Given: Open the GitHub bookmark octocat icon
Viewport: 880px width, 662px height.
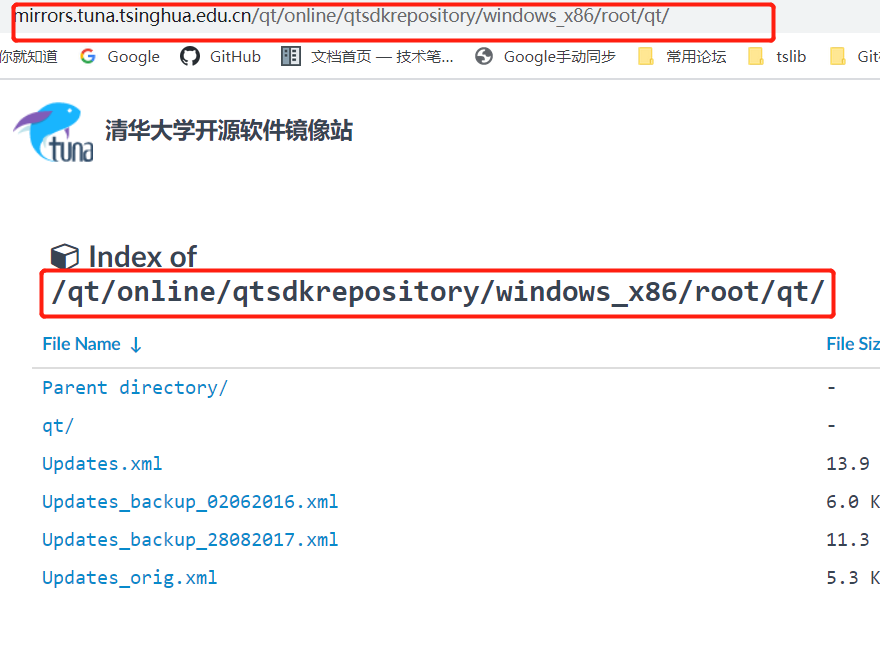Looking at the screenshot, I should coord(190,56).
